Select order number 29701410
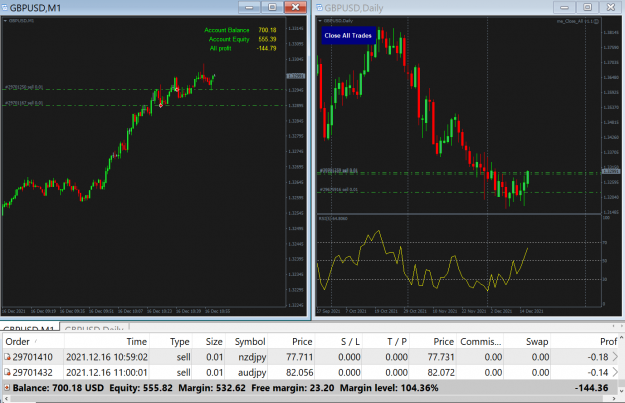625x403 pixels. coord(32,357)
